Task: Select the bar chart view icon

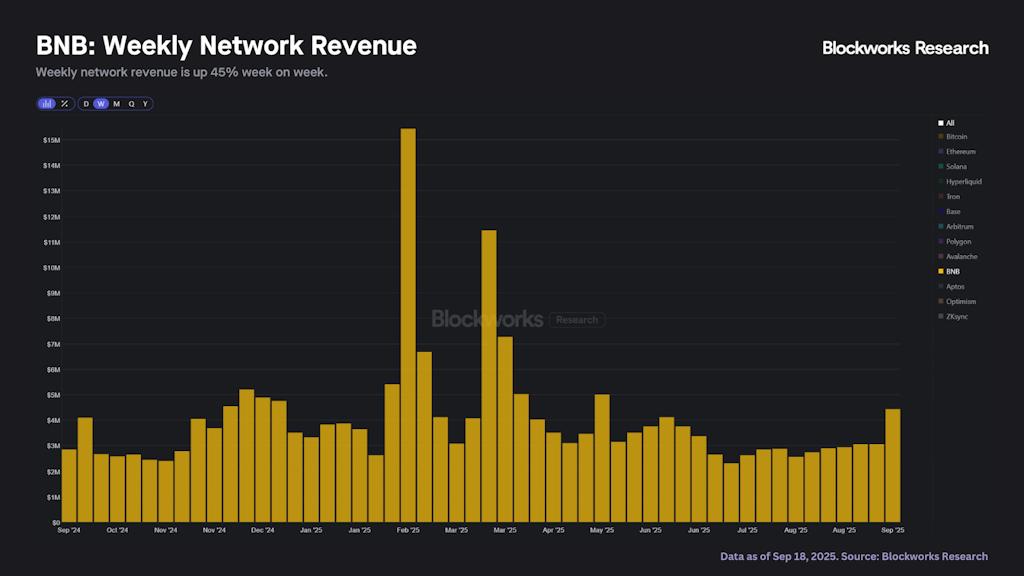Action: 47,104
